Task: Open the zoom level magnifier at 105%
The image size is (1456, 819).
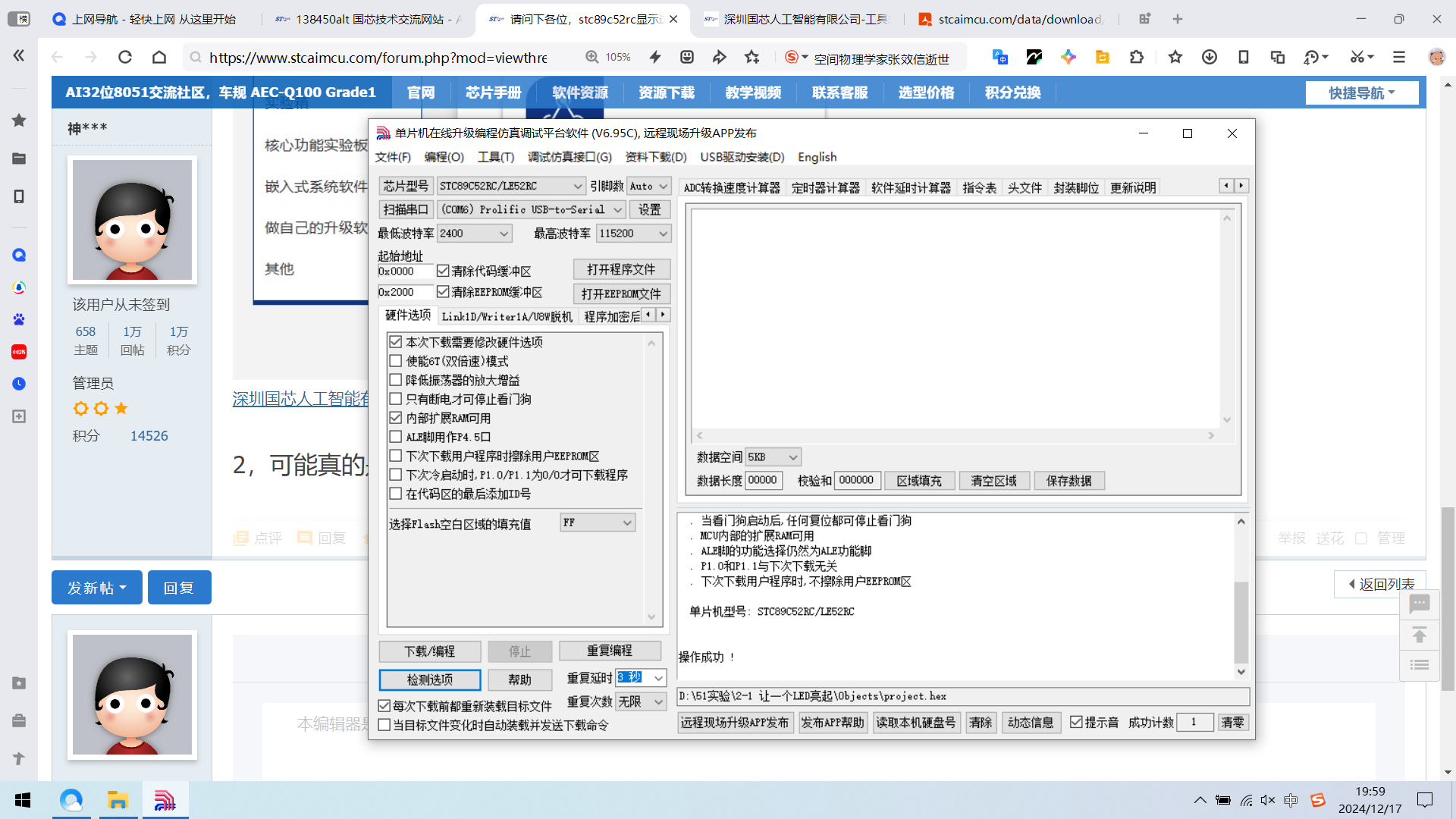Action: [591, 57]
